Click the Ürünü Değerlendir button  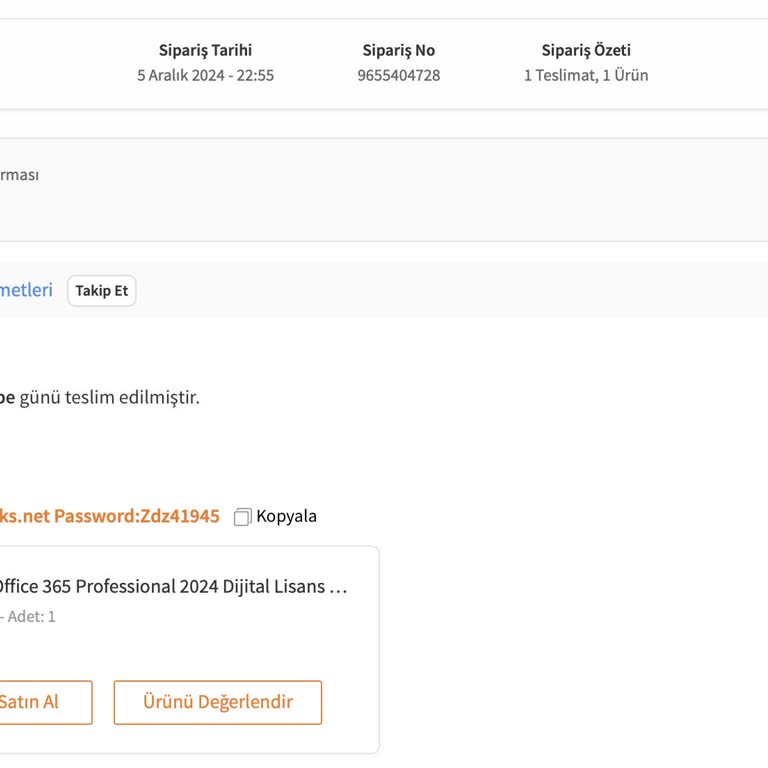click(x=218, y=702)
